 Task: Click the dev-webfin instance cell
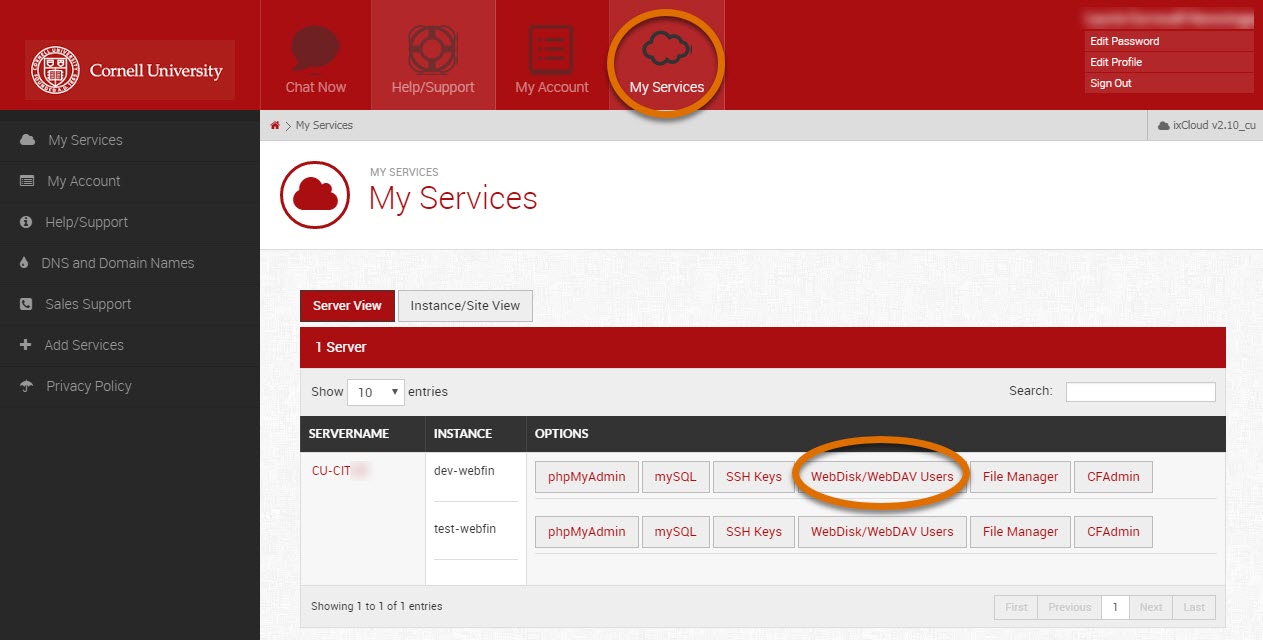pyautogui.click(x=465, y=471)
